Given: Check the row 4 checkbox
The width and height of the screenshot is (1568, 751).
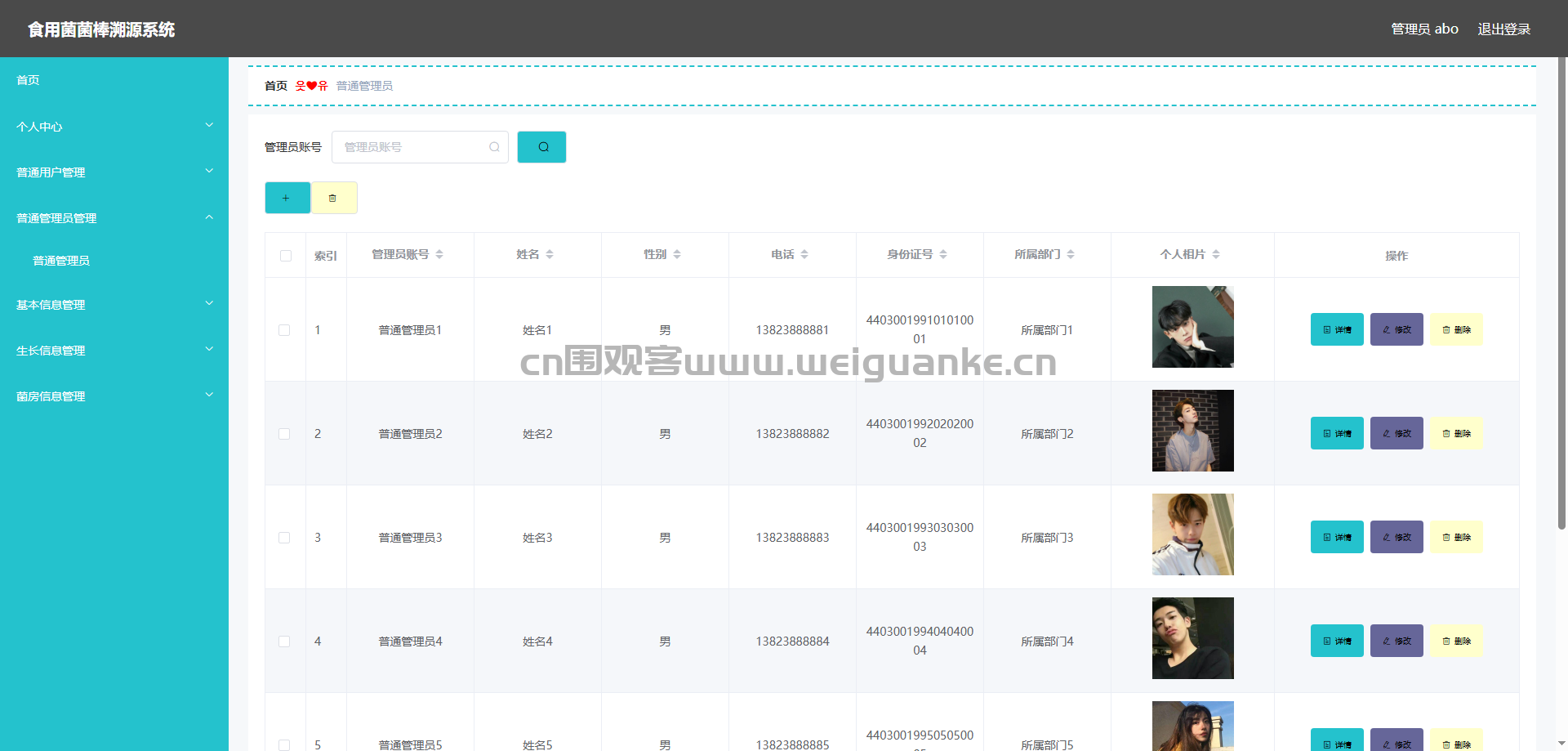Looking at the screenshot, I should pos(284,641).
